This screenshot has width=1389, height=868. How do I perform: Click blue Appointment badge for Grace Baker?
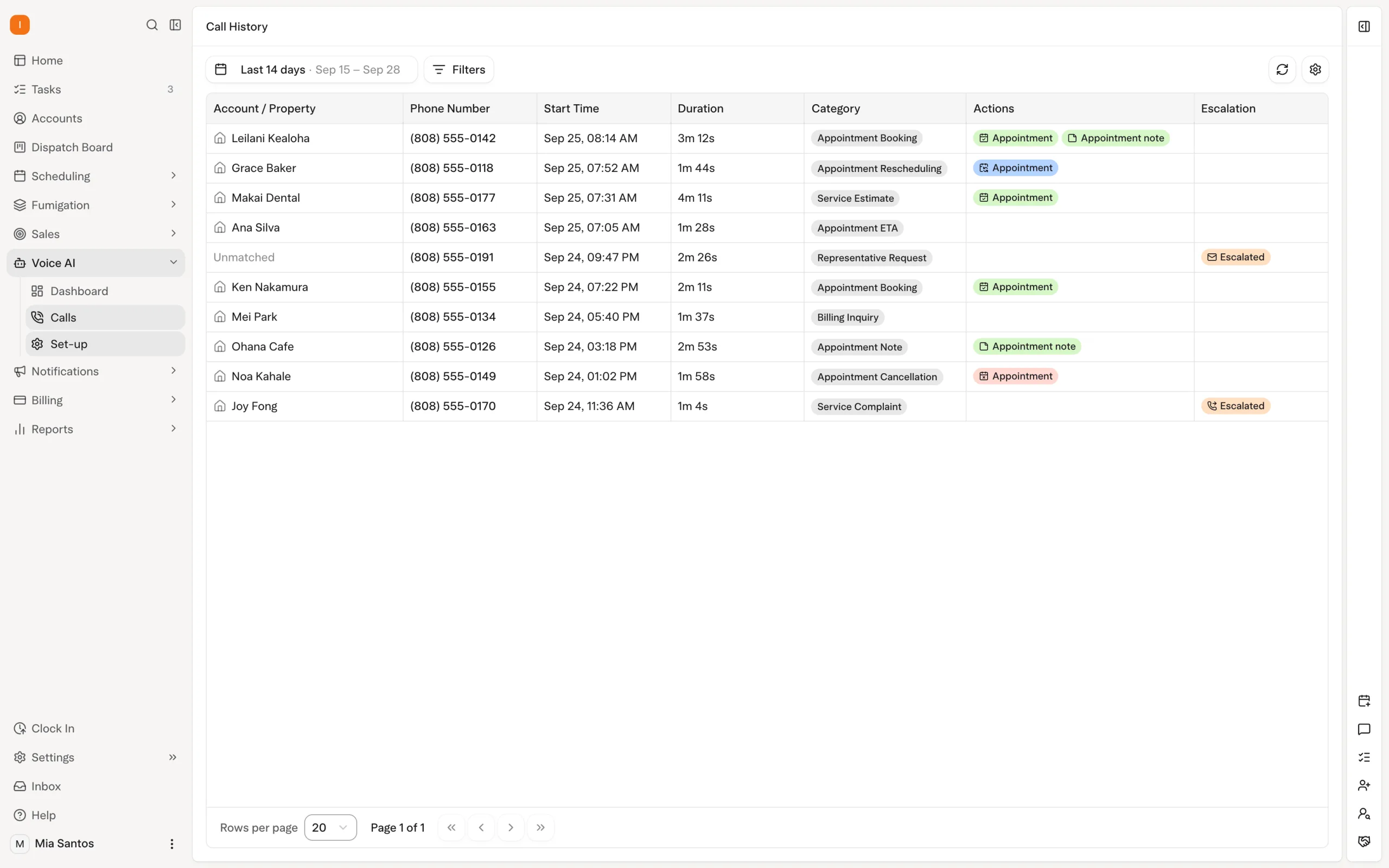1015,168
